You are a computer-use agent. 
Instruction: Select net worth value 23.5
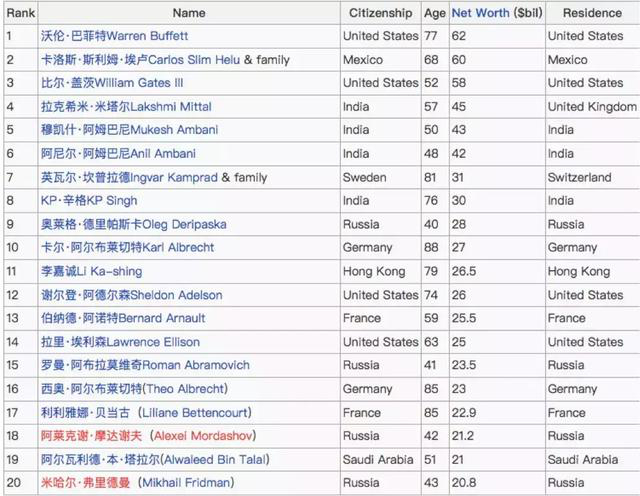464,365
